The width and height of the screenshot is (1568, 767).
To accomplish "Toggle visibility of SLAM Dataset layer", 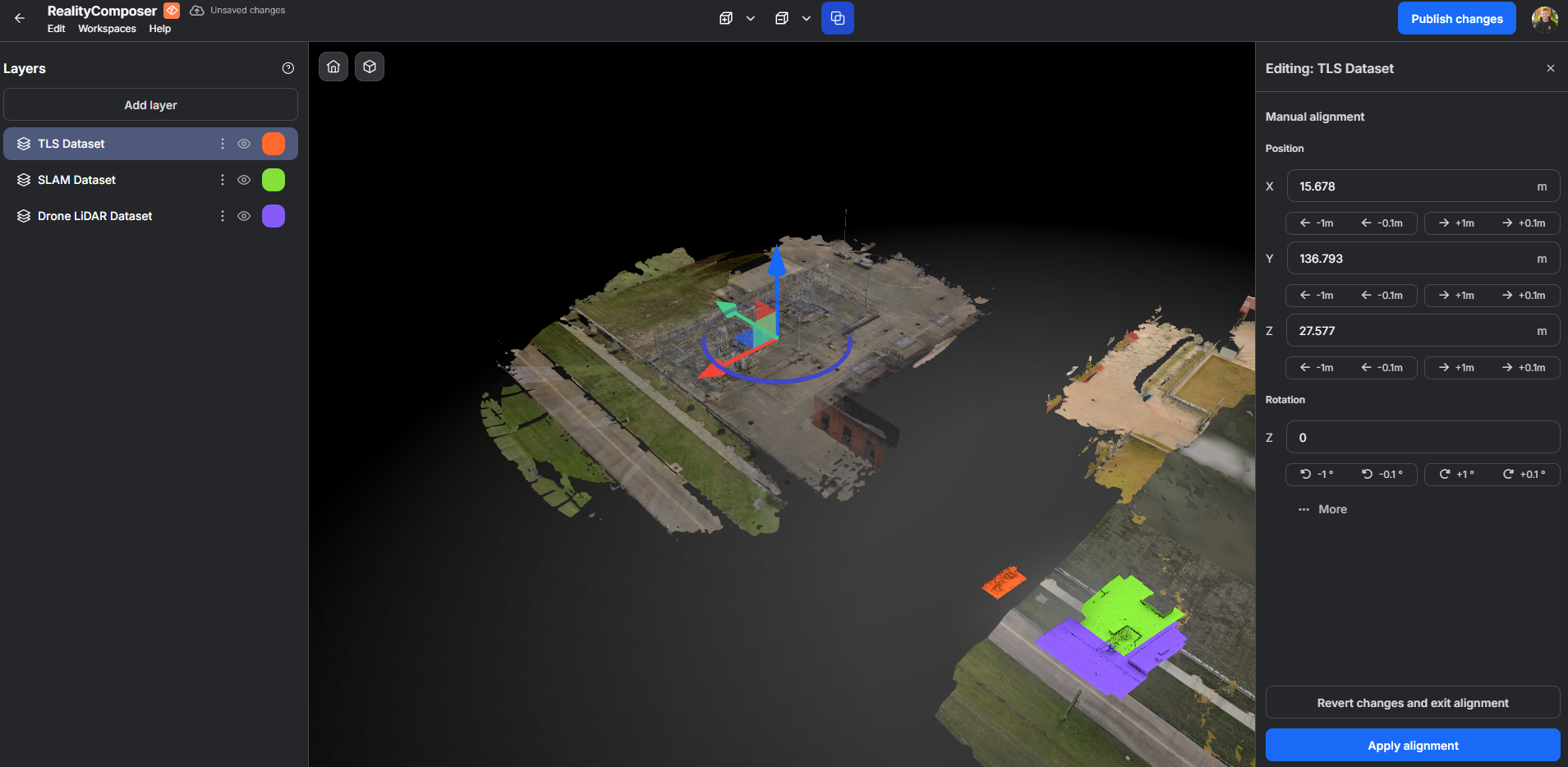I will coord(244,180).
